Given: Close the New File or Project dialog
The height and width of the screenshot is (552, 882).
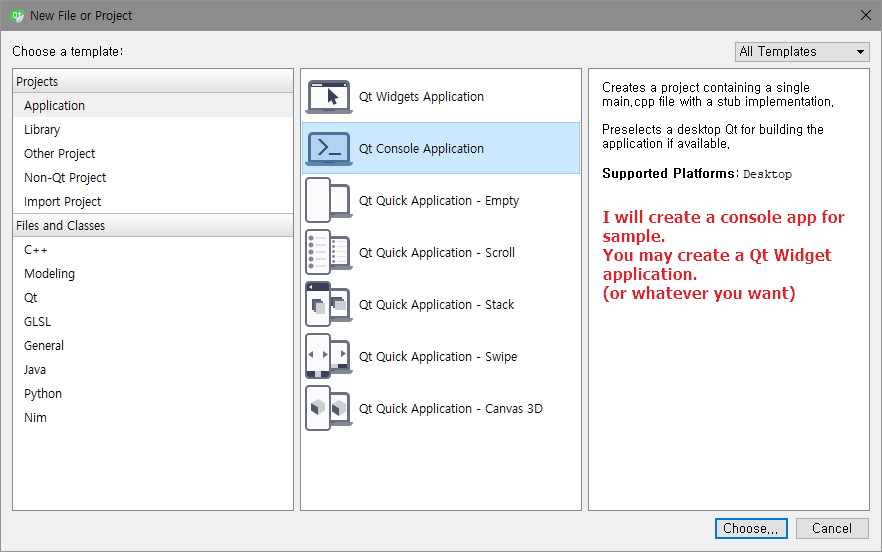Looking at the screenshot, I should (x=865, y=15).
